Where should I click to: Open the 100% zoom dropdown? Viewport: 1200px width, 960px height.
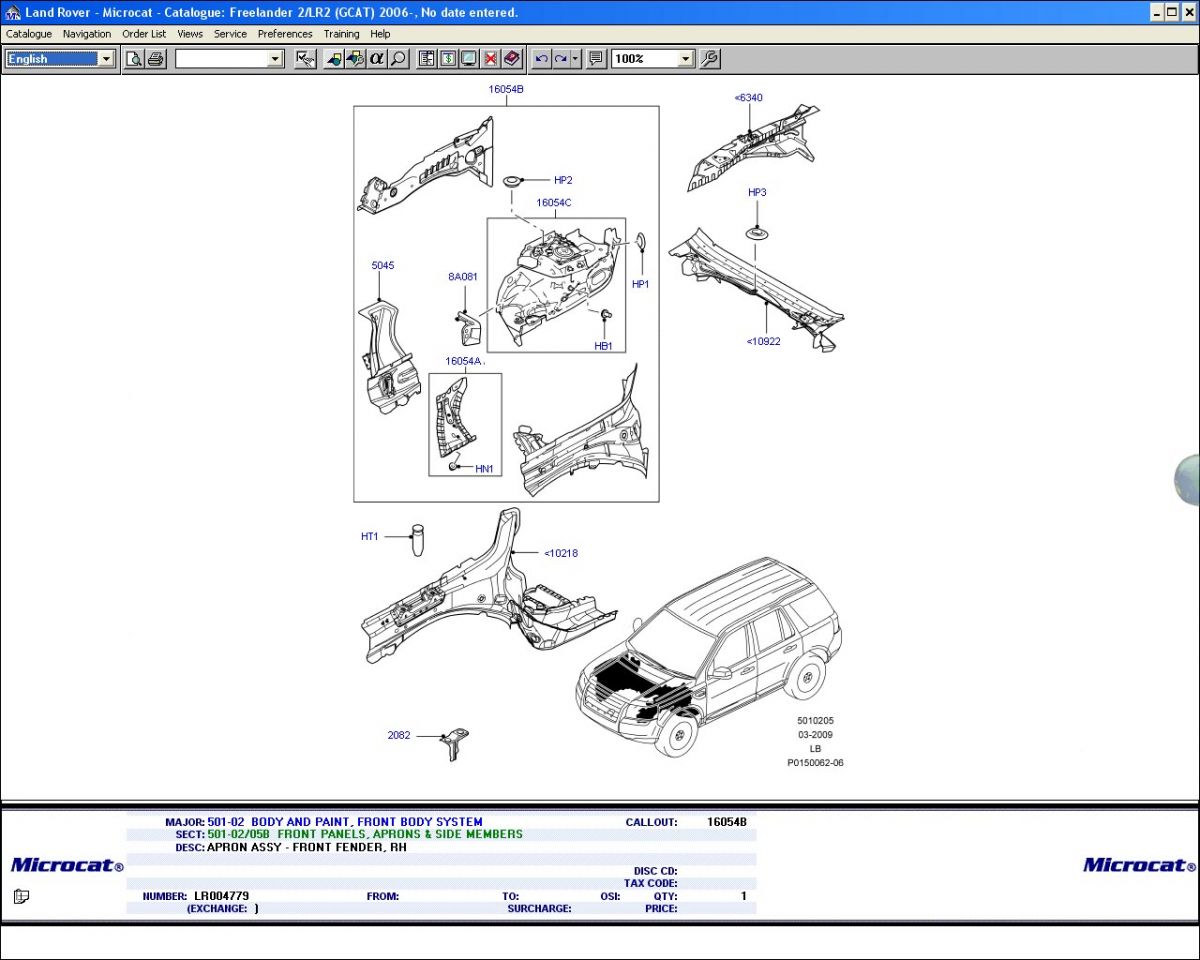685,59
